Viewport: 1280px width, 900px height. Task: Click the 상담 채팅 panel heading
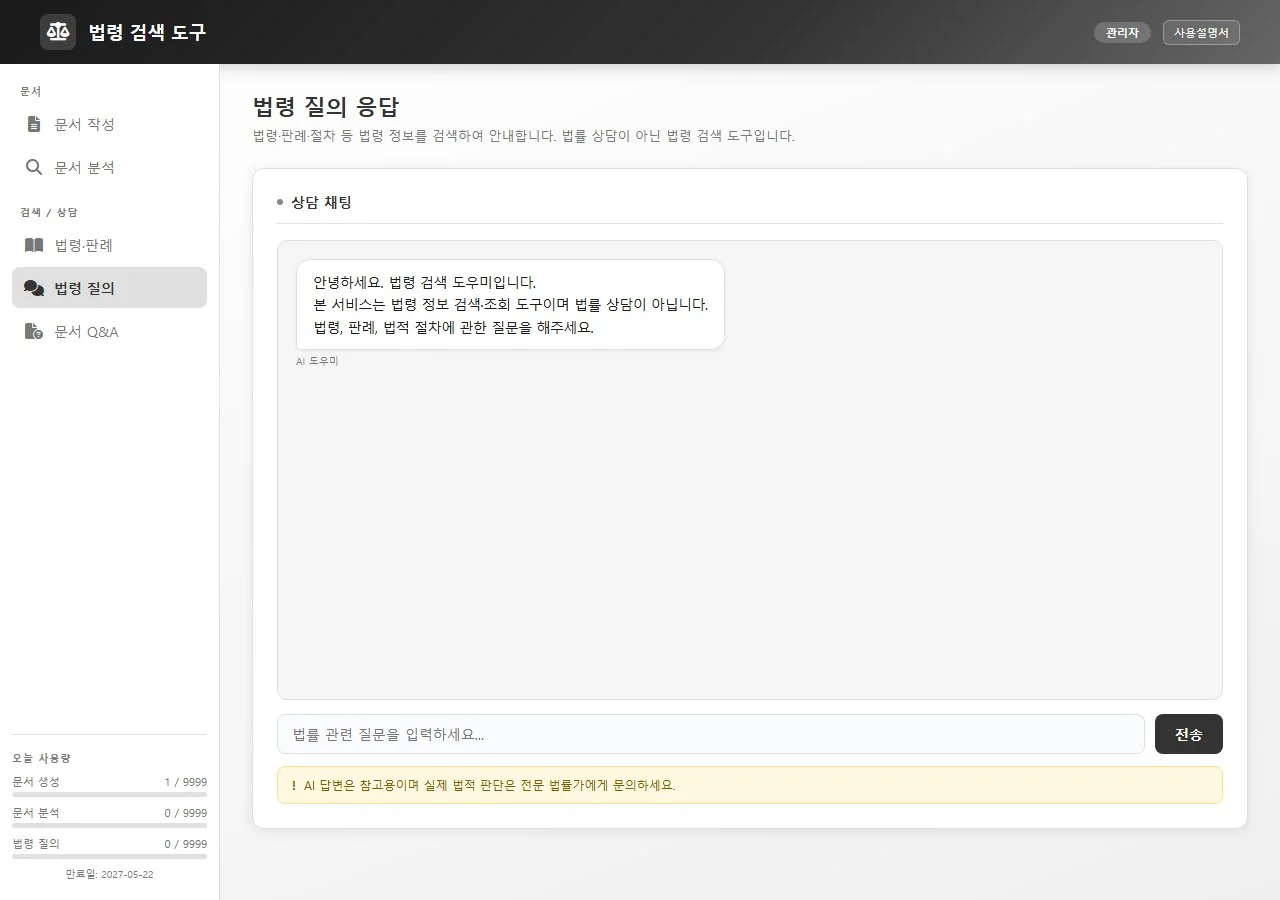pos(321,202)
